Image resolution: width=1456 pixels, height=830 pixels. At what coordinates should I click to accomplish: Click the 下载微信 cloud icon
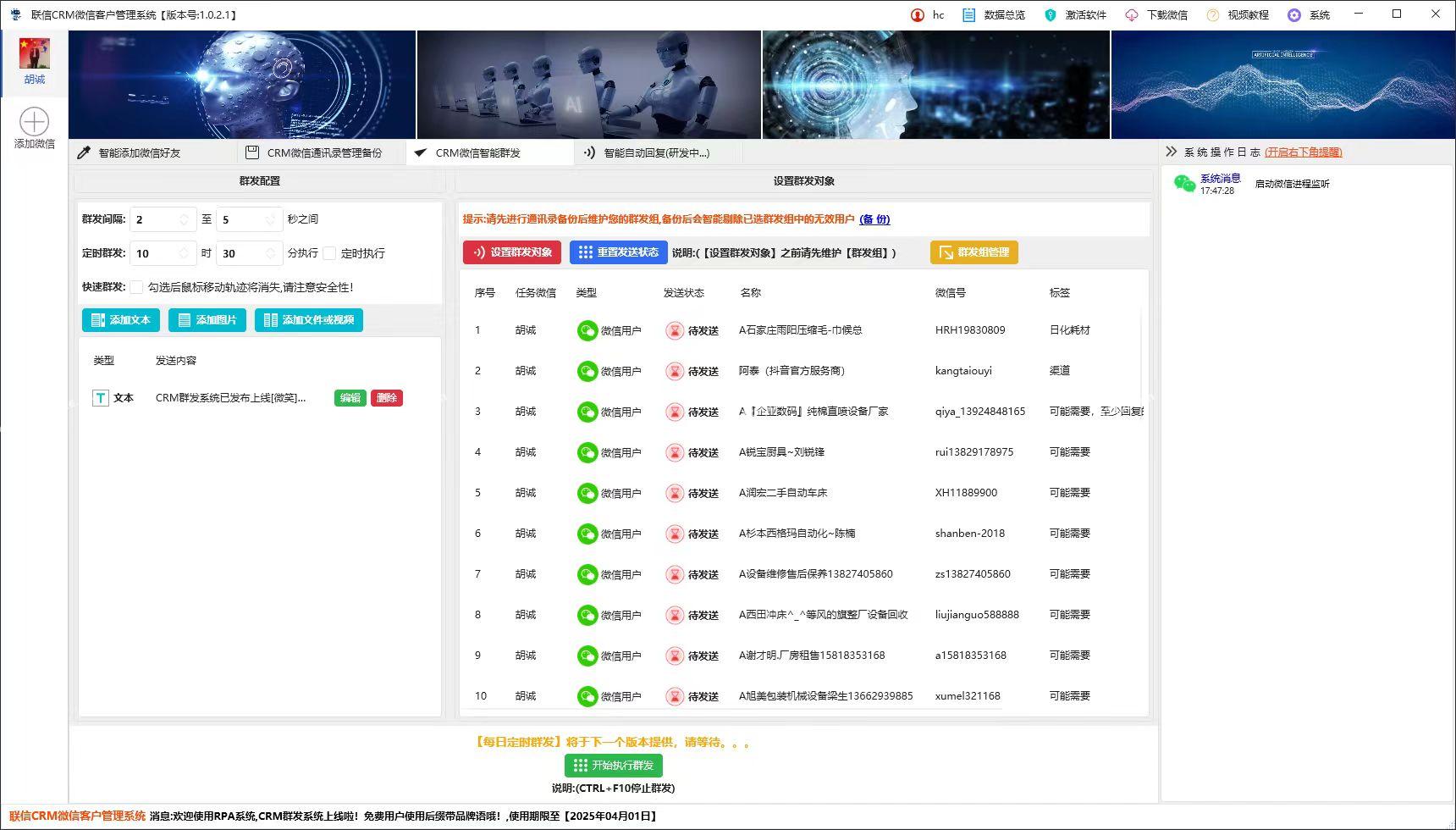pyautogui.click(x=1132, y=15)
